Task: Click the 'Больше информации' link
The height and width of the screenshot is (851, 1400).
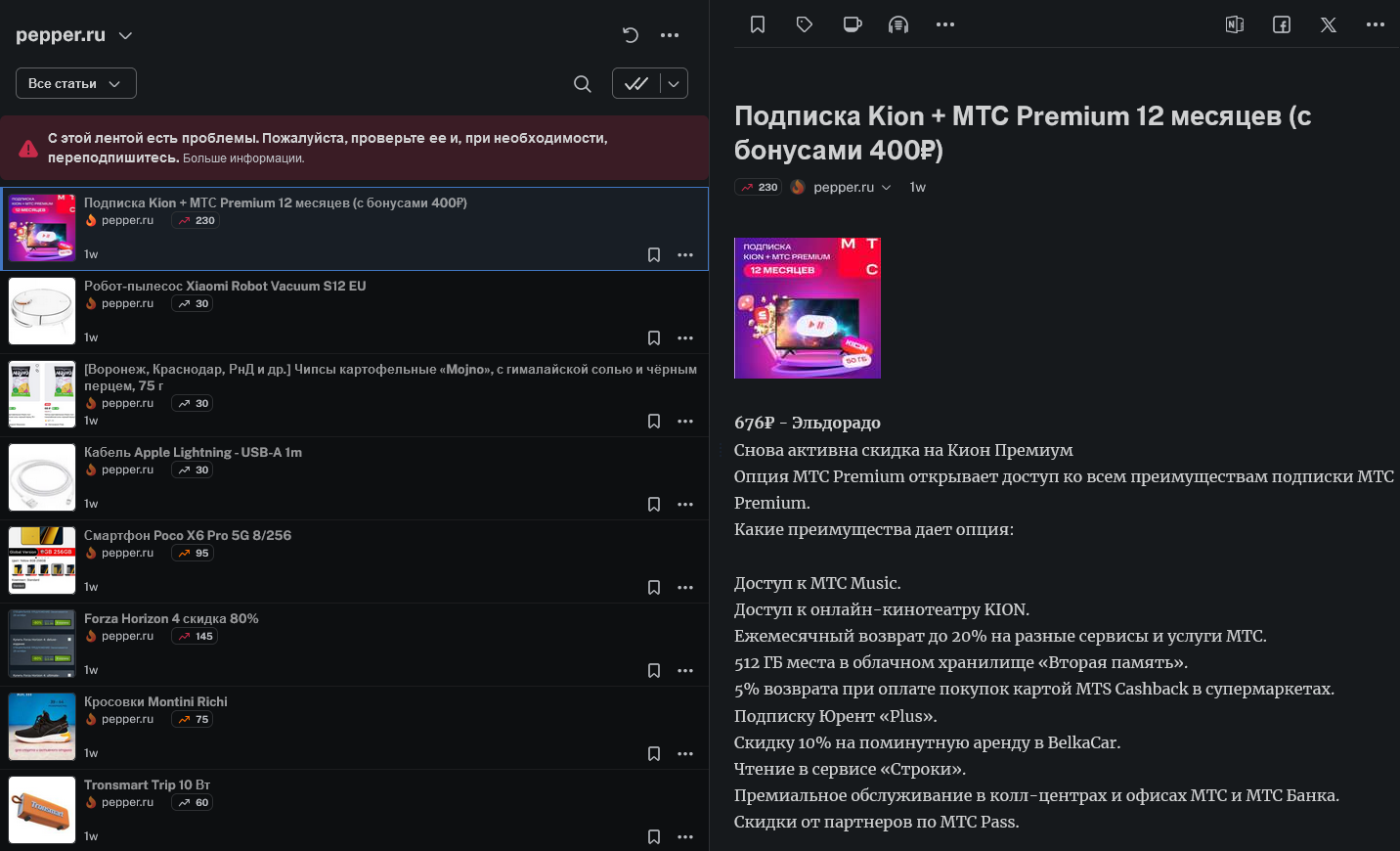Action: click(243, 158)
